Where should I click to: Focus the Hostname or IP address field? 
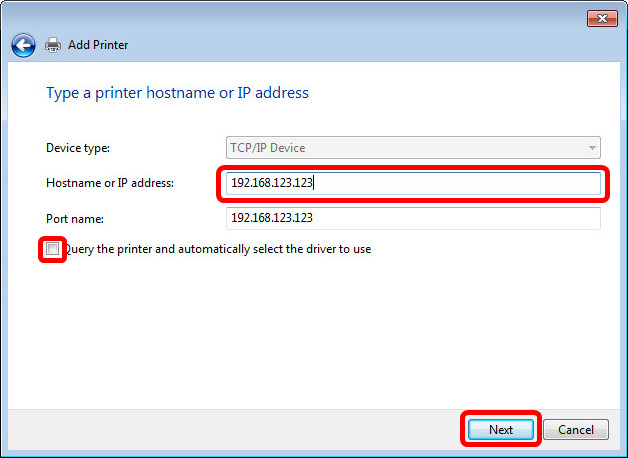412,183
